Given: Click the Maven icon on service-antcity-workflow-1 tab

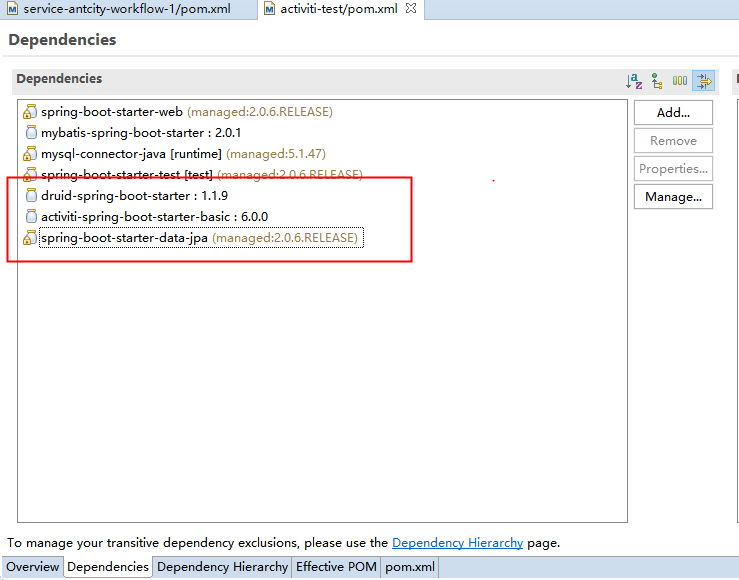Looking at the screenshot, I should 12,9.
